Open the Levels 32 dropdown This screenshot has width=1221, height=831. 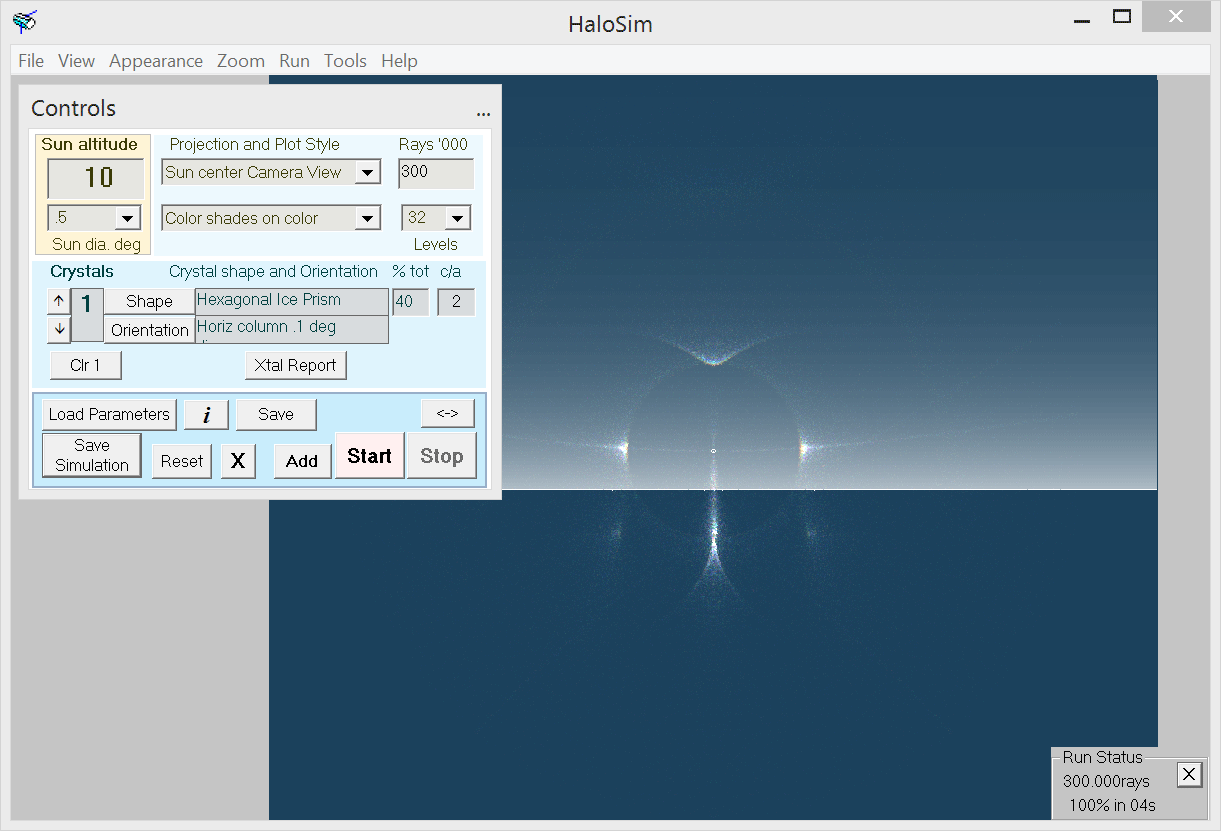(458, 218)
